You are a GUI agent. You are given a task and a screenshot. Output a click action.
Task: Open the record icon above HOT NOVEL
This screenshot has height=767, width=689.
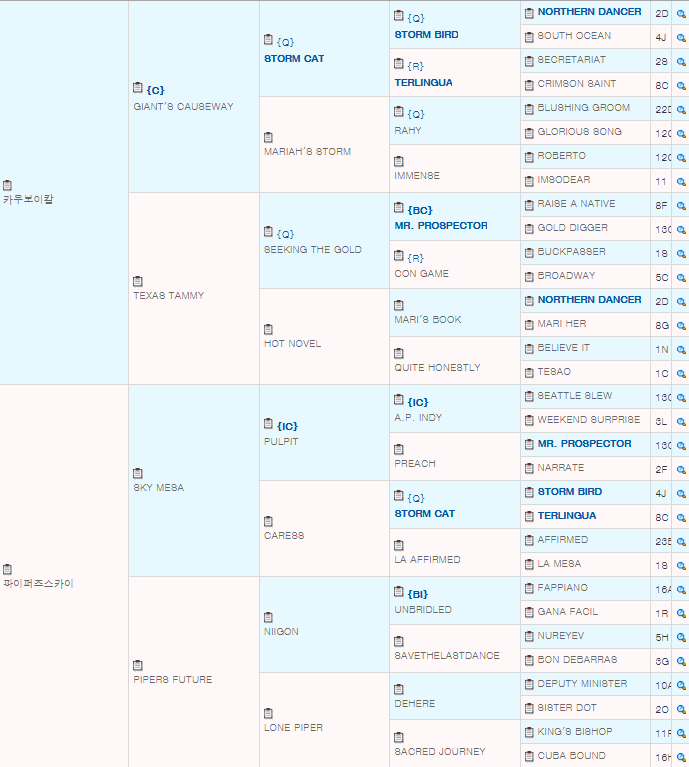pos(268,330)
